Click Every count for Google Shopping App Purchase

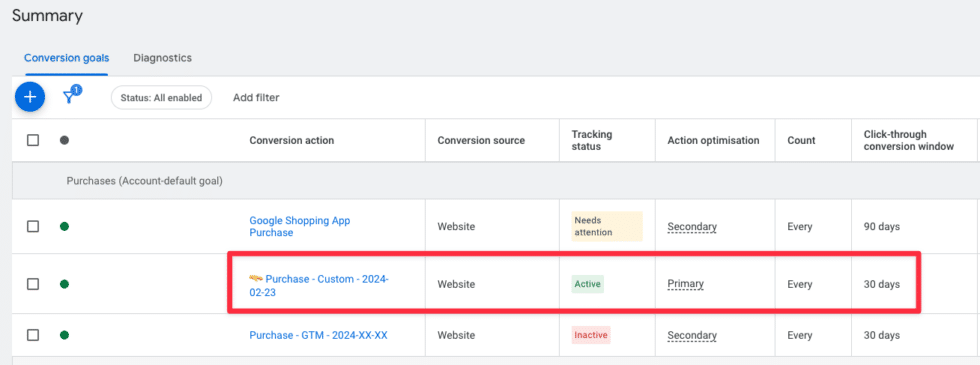click(800, 226)
